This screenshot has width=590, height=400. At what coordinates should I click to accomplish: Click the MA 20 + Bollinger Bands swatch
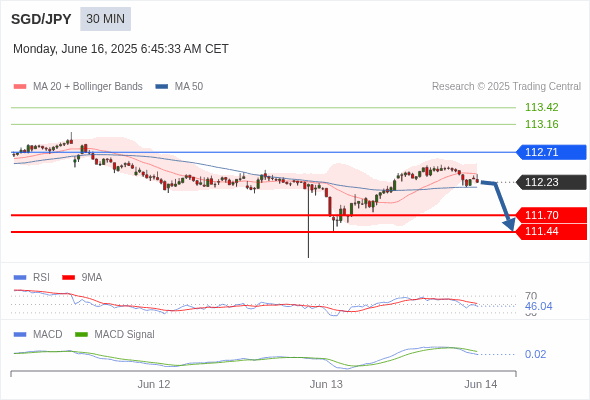point(20,87)
